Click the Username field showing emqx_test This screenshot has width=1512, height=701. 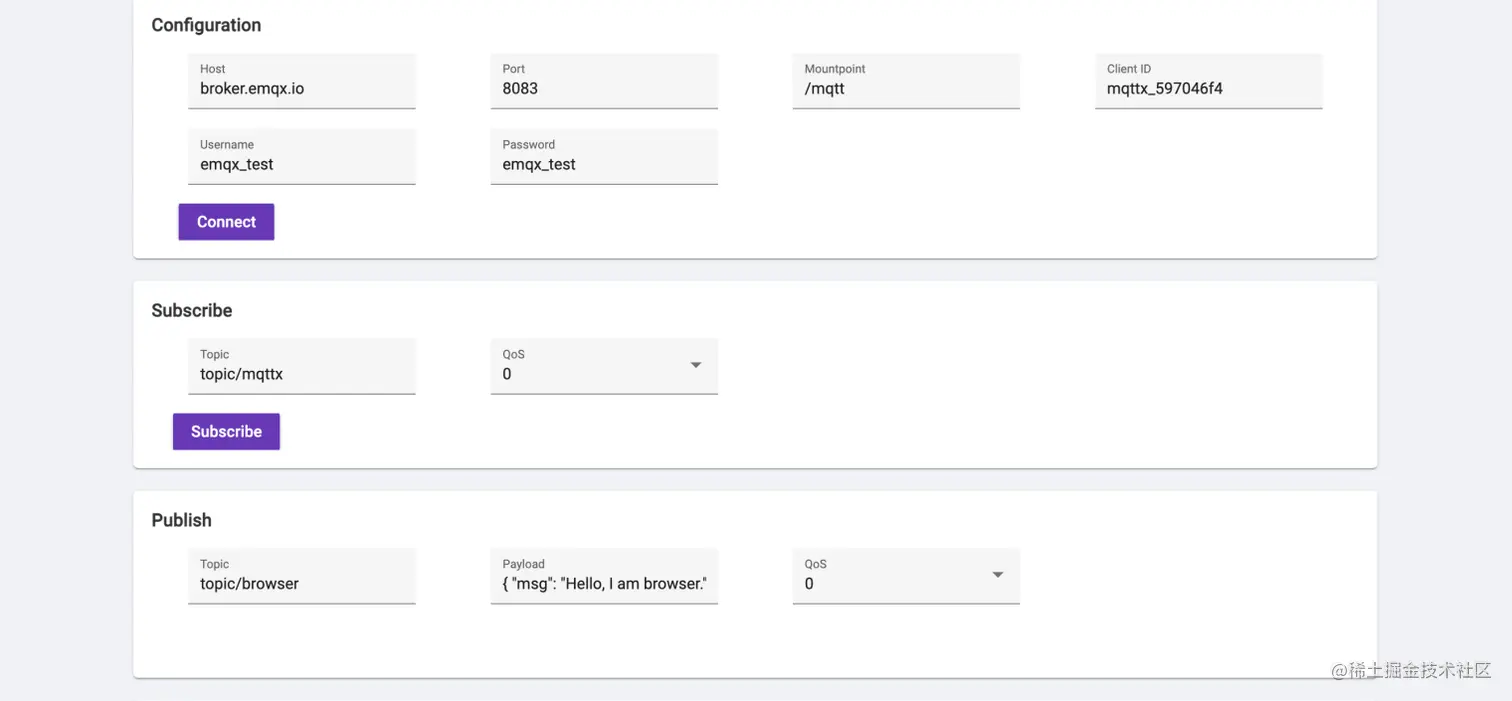(x=302, y=164)
